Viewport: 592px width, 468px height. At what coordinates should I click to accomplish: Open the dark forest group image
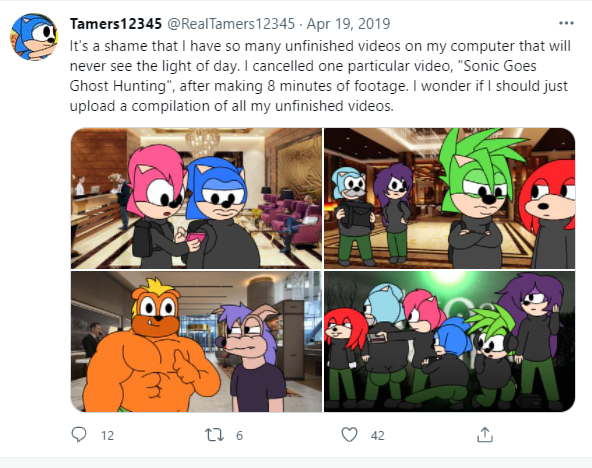(x=449, y=341)
